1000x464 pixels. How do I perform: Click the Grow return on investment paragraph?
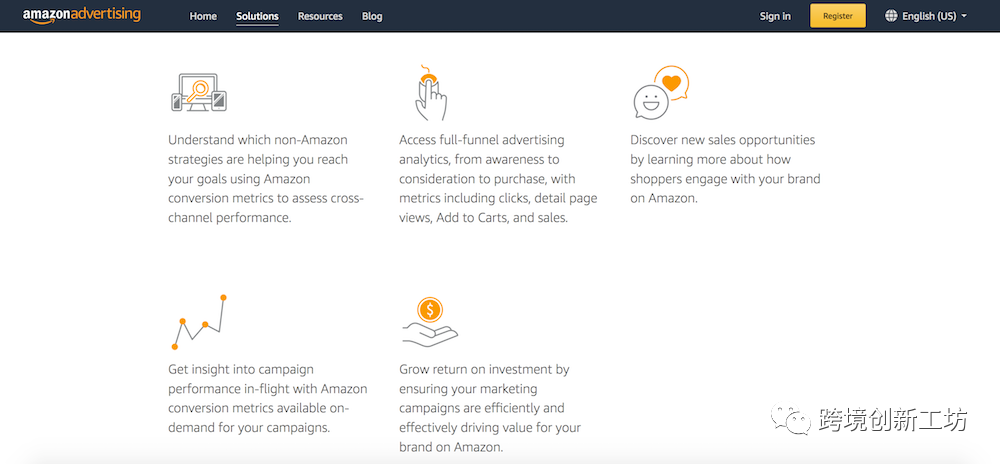tap(490, 408)
